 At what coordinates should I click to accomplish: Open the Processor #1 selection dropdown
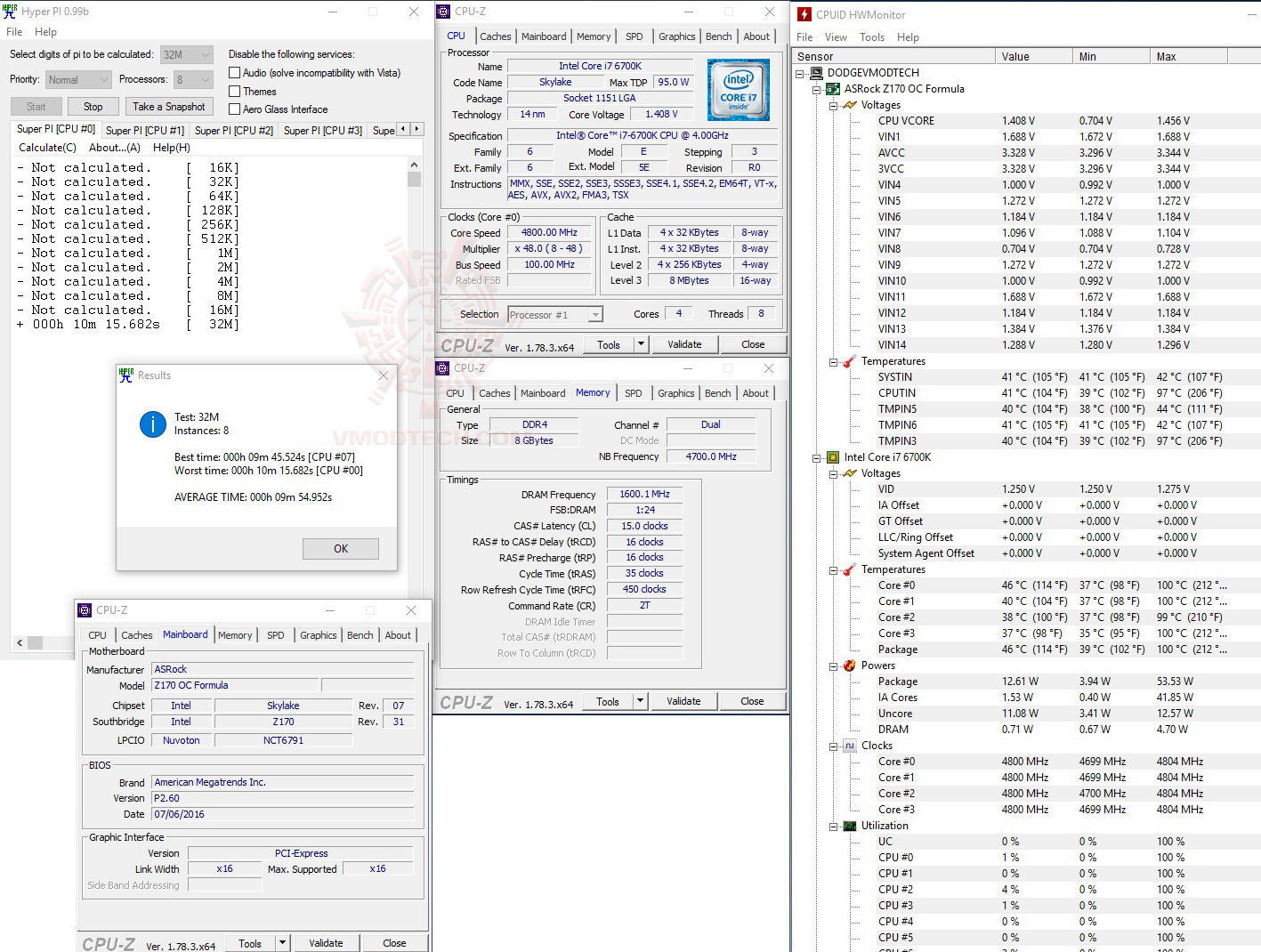click(555, 314)
